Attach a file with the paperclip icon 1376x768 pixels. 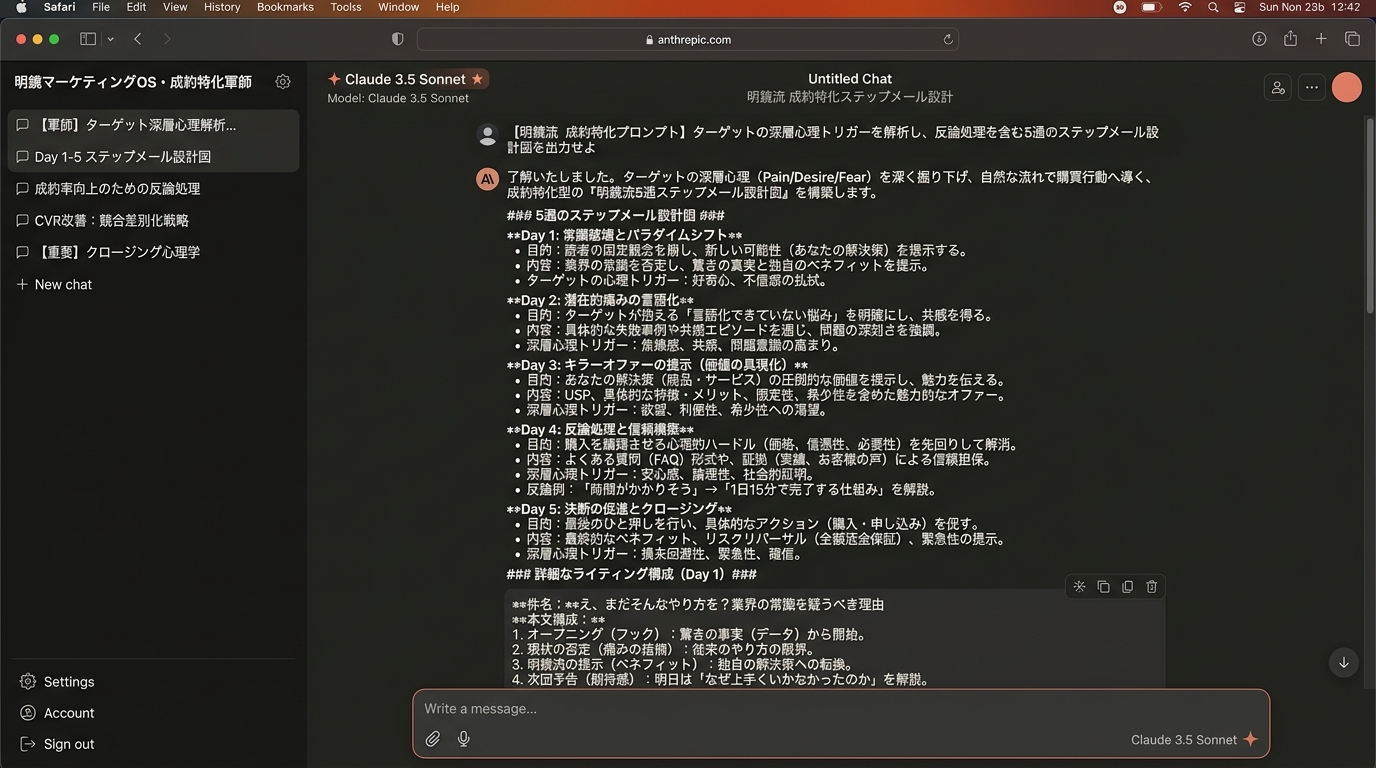pos(432,739)
